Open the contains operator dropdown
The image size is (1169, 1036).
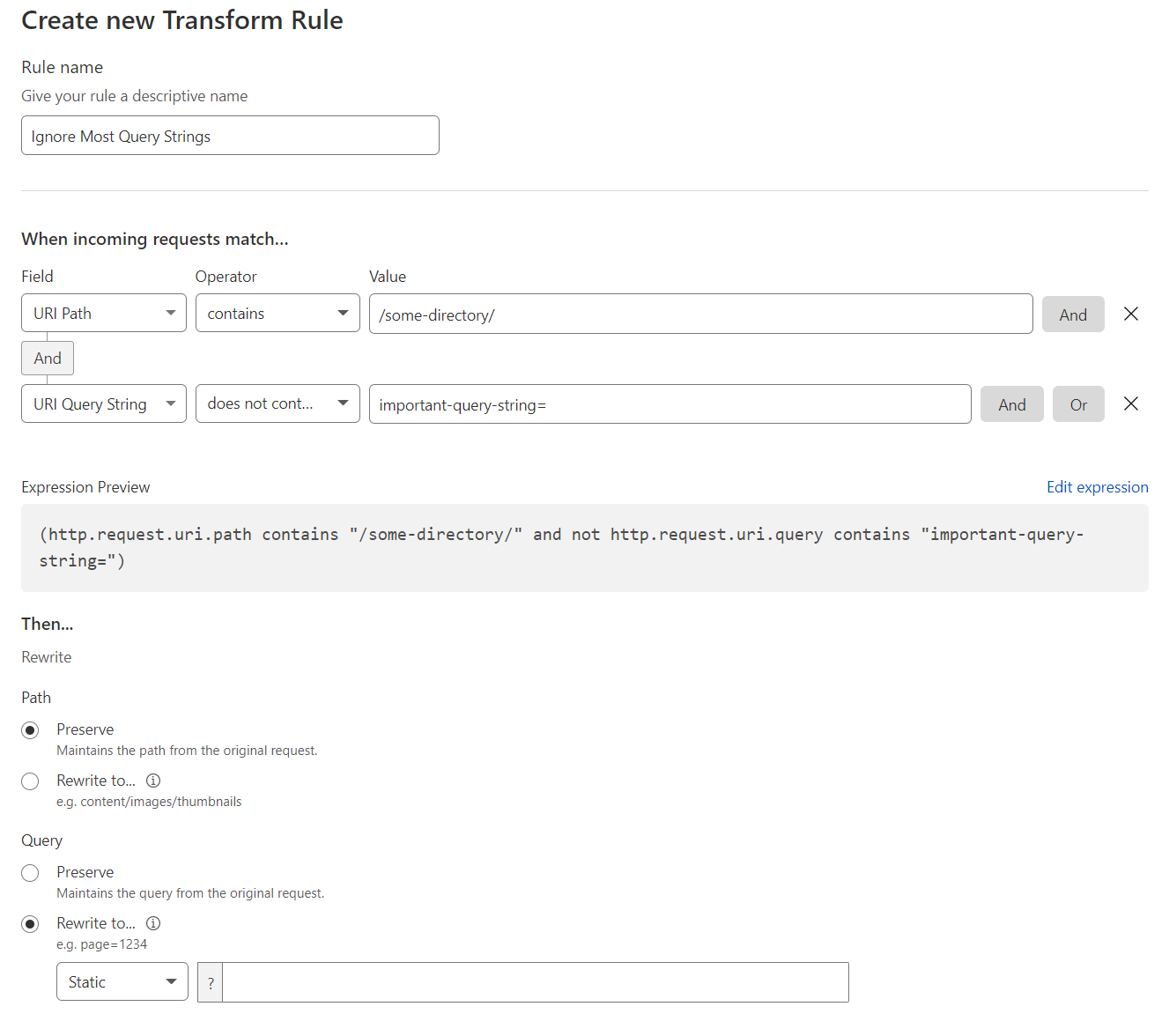click(277, 313)
